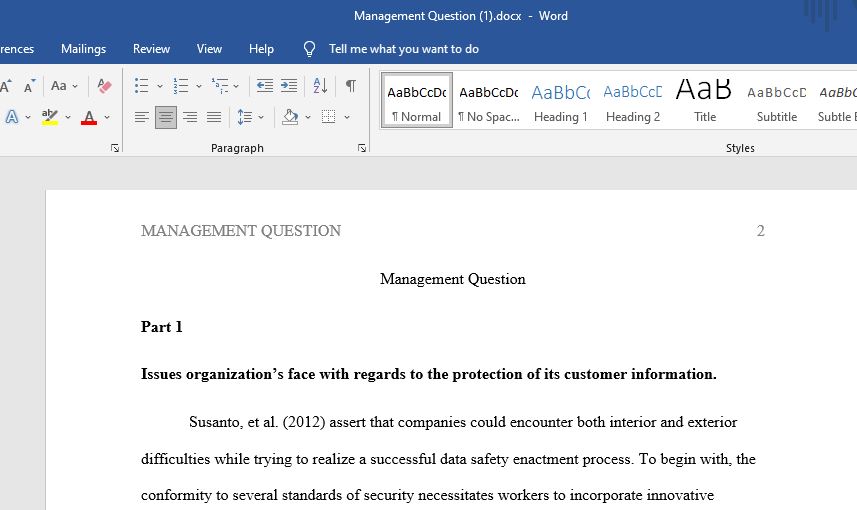
Task: Open the Shading color dropdown arrow
Action: pos(308,117)
